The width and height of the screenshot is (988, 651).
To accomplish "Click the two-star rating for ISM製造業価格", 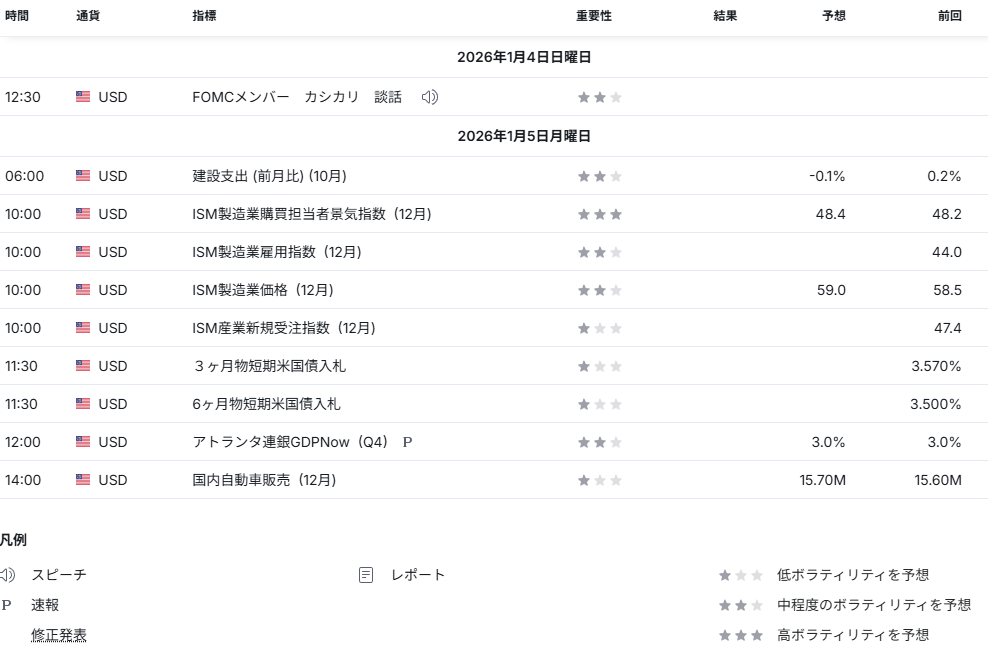I will pos(599,290).
